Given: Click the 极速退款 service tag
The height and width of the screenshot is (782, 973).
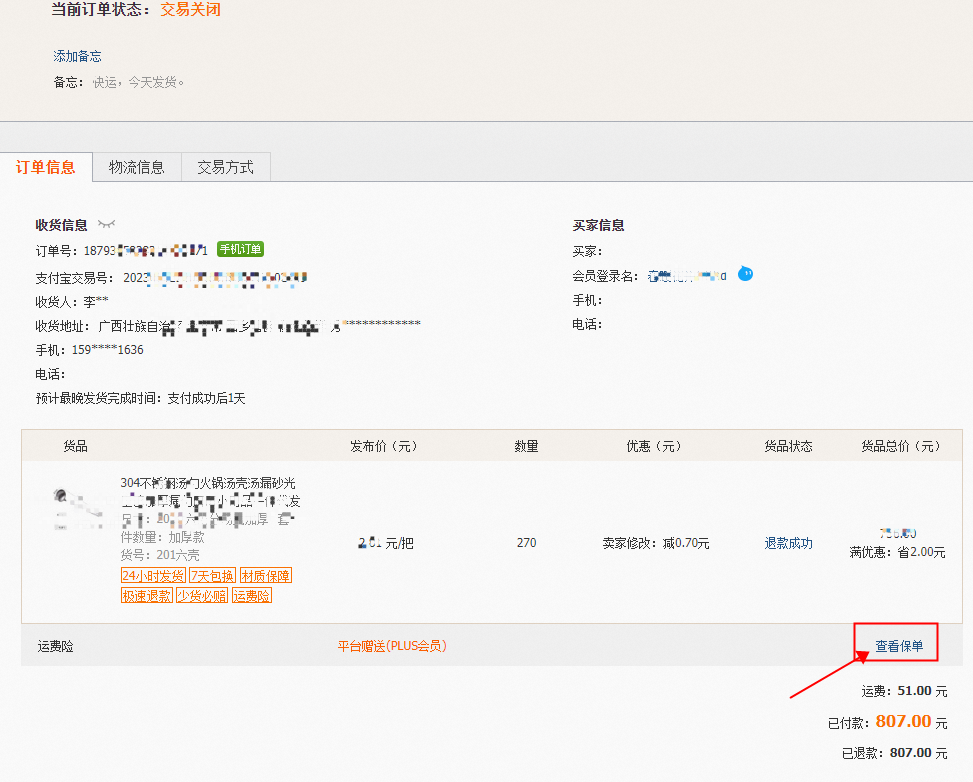Looking at the screenshot, I should click(x=146, y=596).
